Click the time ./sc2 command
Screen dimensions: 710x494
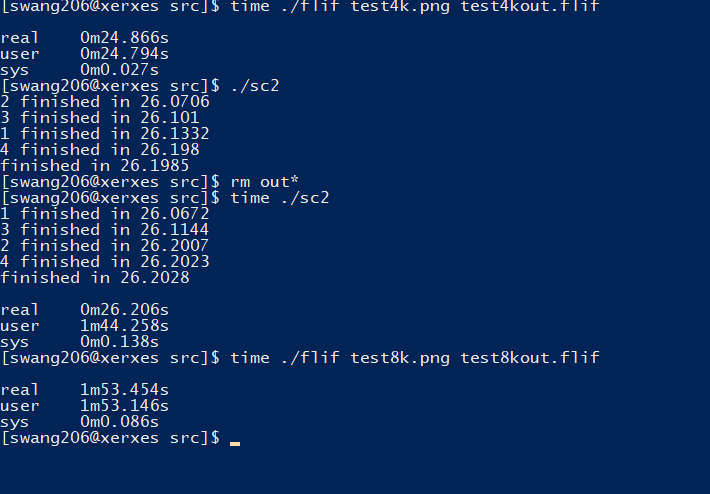(279, 198)
